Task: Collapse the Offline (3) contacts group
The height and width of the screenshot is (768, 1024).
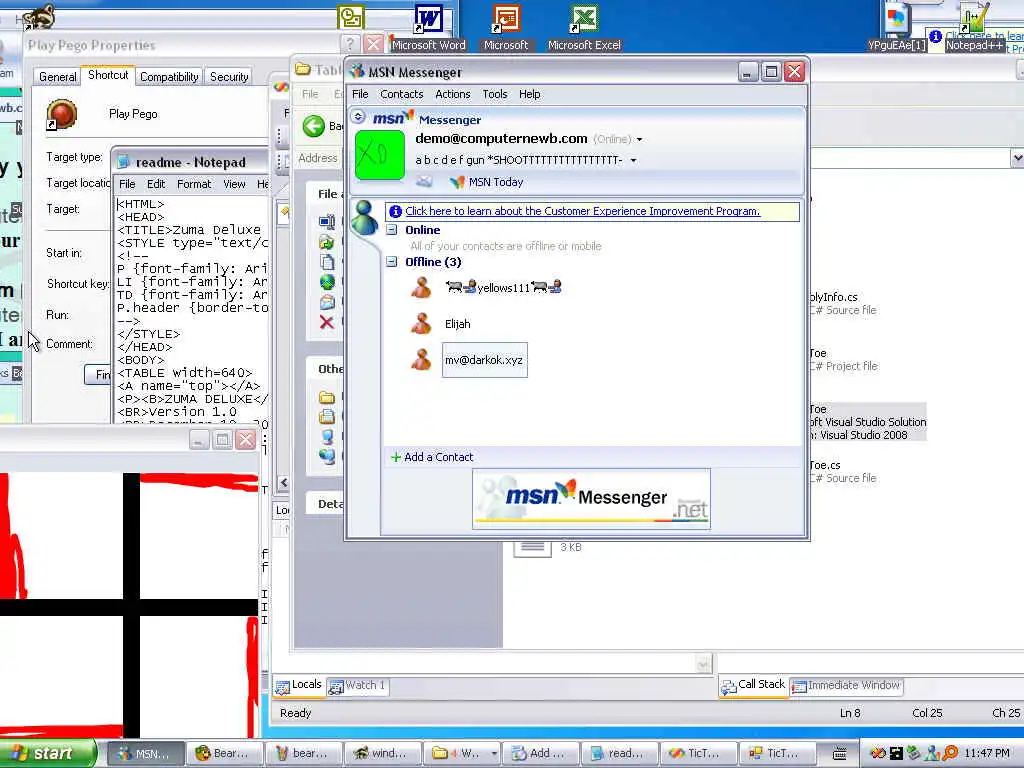Action: coord(392,262)
